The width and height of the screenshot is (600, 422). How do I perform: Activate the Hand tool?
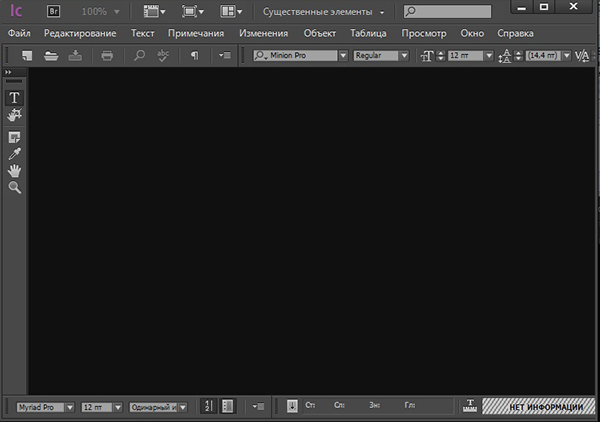pos(15,171)
